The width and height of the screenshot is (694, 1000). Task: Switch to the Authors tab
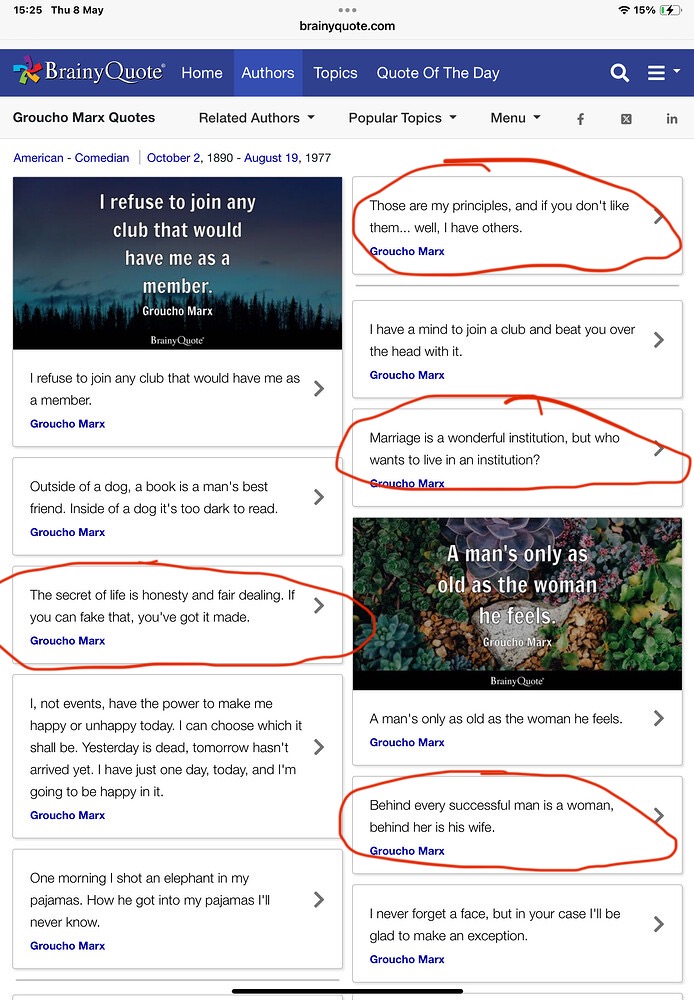(x=268, y=73)
